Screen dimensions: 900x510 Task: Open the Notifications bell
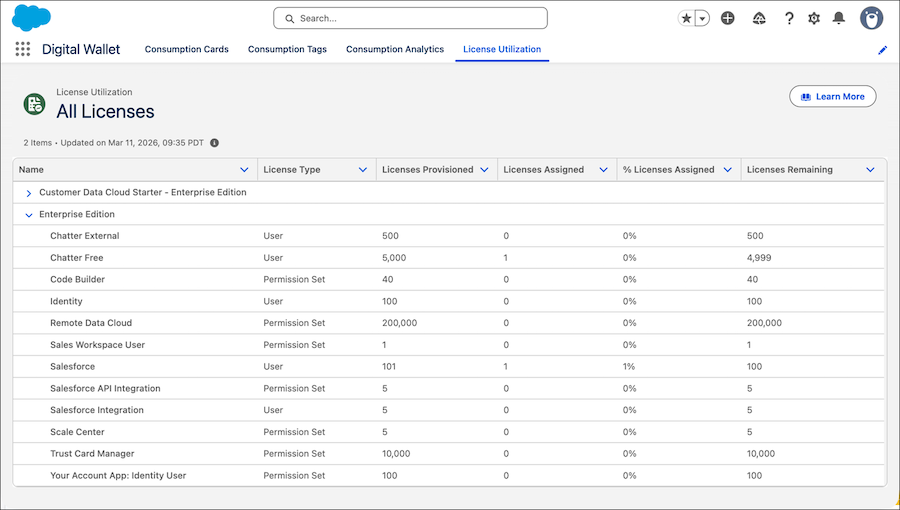coord(839,18)
